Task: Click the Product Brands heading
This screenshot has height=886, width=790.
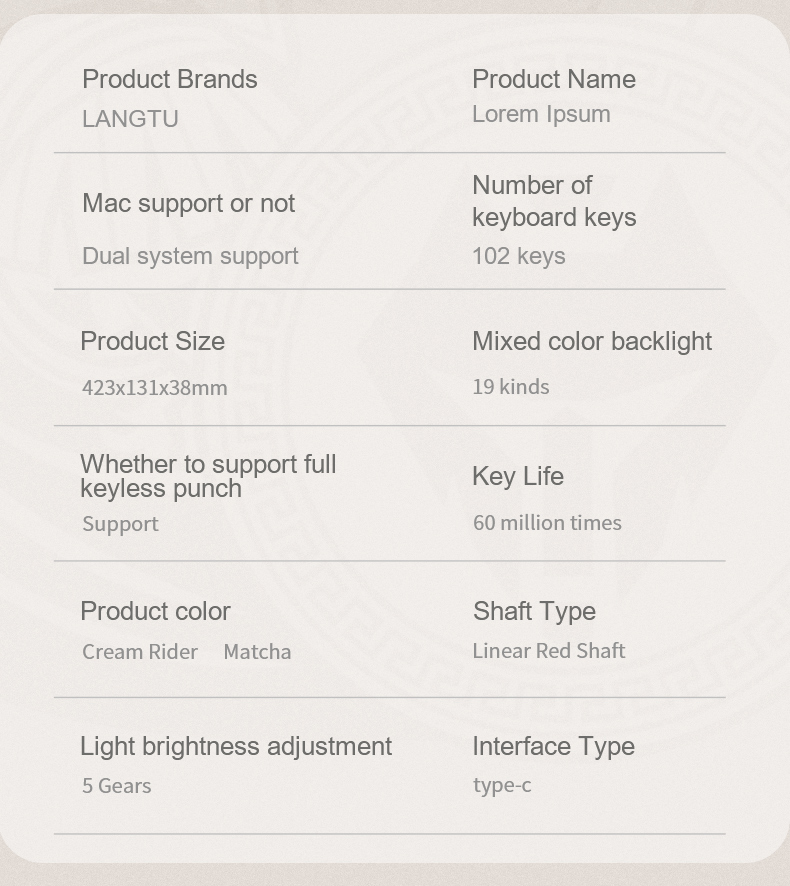Action: (x=169, y=80)
